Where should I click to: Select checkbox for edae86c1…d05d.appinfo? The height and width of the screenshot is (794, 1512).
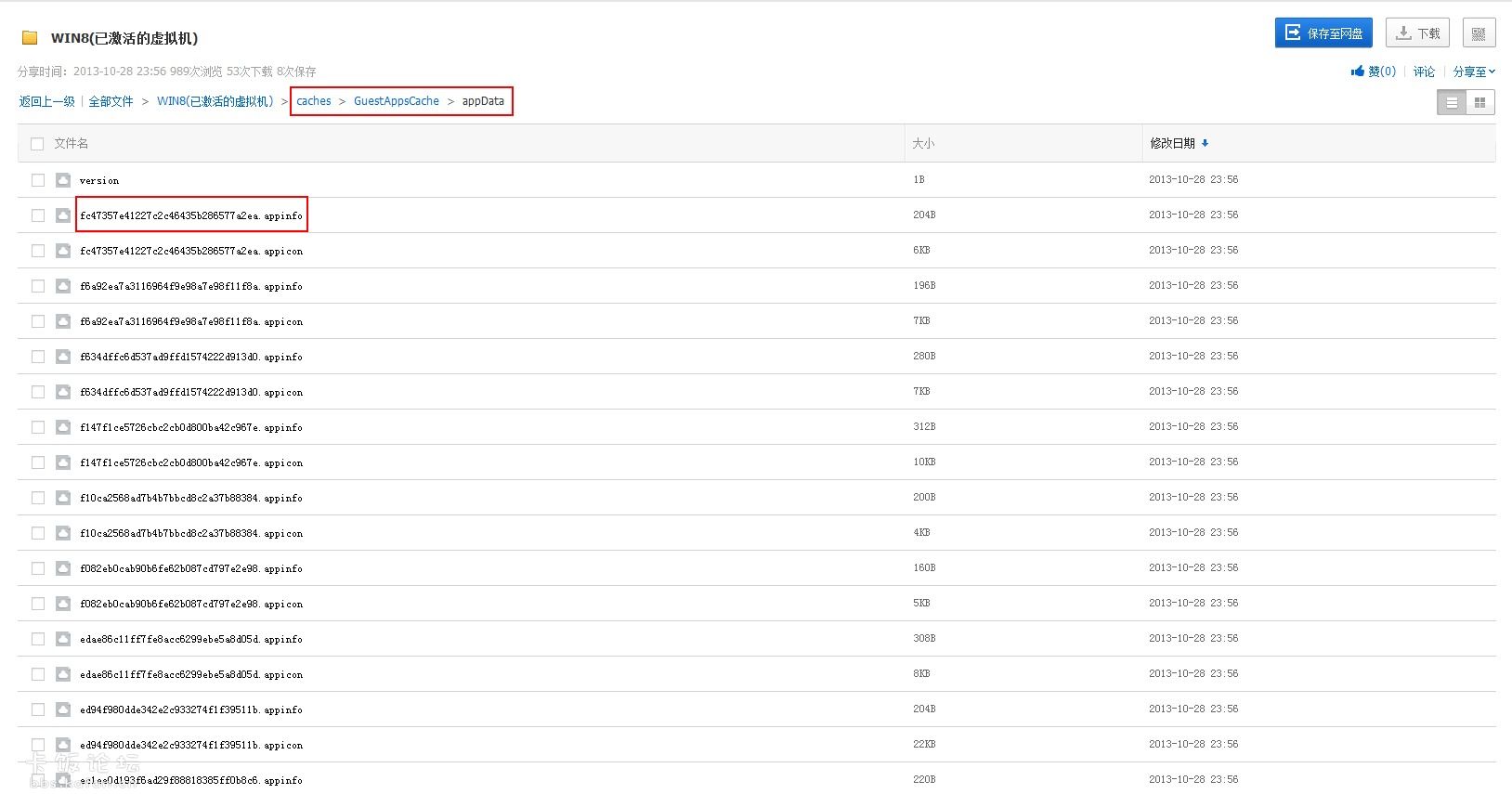tap(38, 639)
